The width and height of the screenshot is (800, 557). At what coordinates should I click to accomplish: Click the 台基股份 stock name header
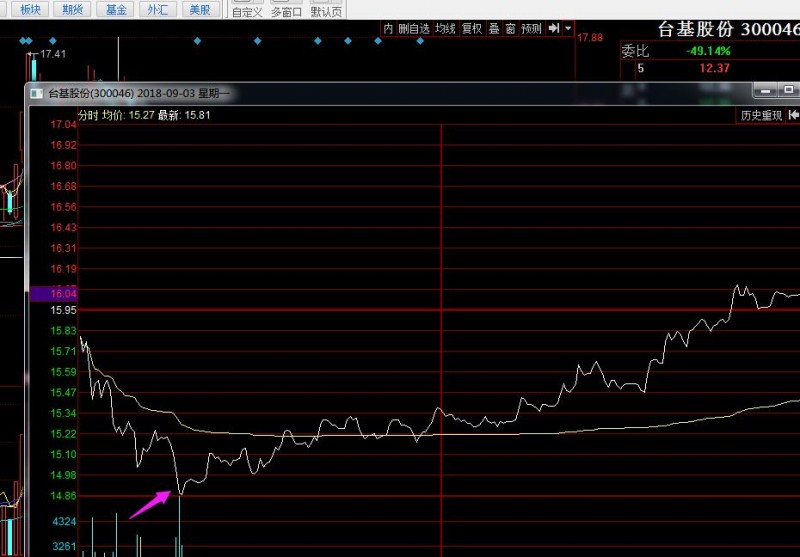tap(695, 29)
